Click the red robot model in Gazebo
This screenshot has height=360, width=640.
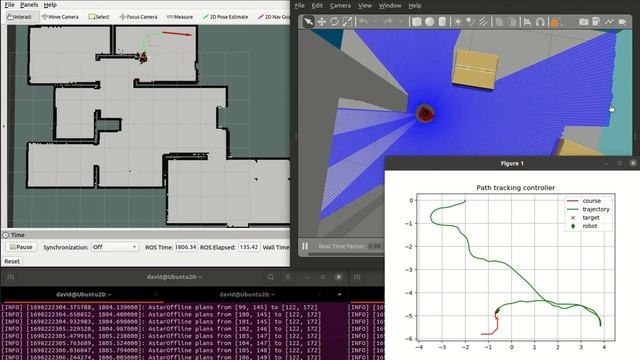click(x=425, y=113)
